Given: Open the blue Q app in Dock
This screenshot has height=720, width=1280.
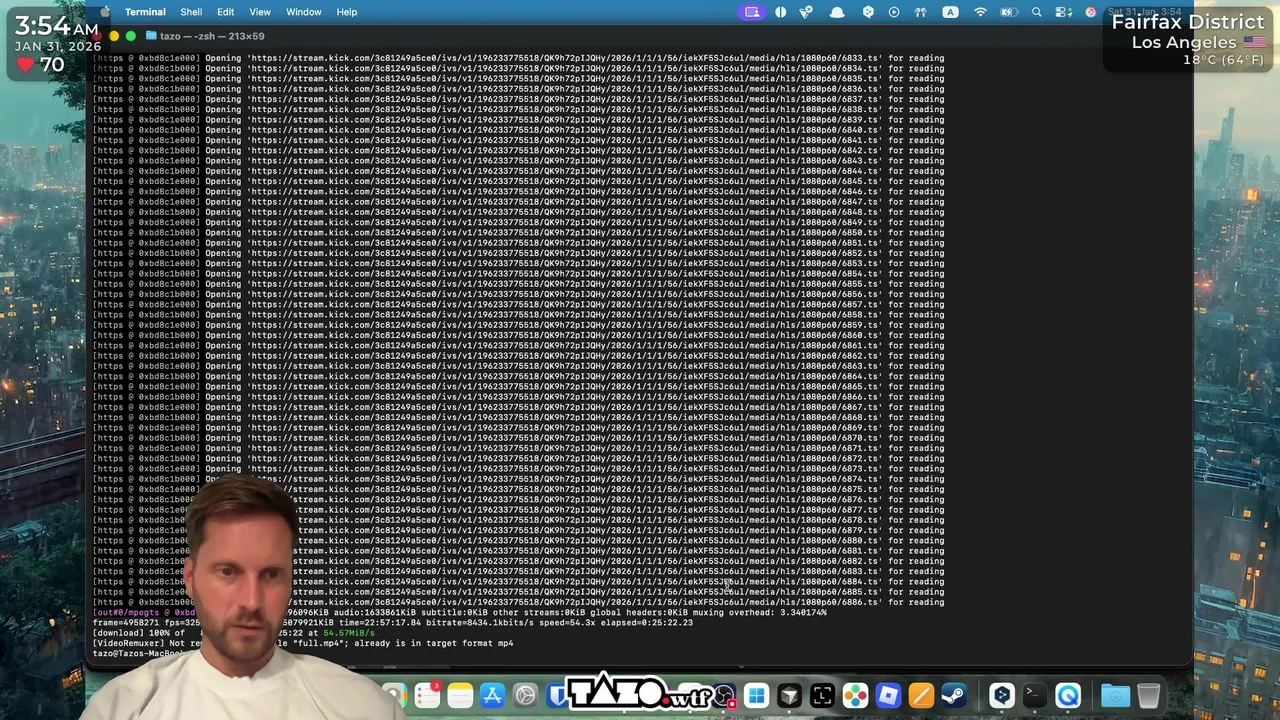Looking at the screenshot, I should (x=1068, y=695).
